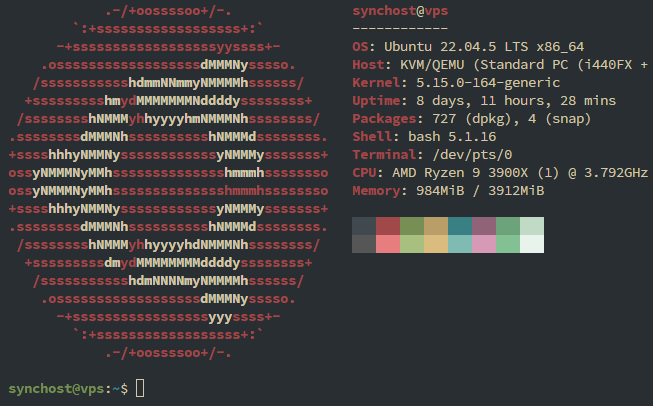Screen dimensions: 653x406
Task: Click the OS line showing Ubuntu 22.04.5
Action: click(468, 46)
